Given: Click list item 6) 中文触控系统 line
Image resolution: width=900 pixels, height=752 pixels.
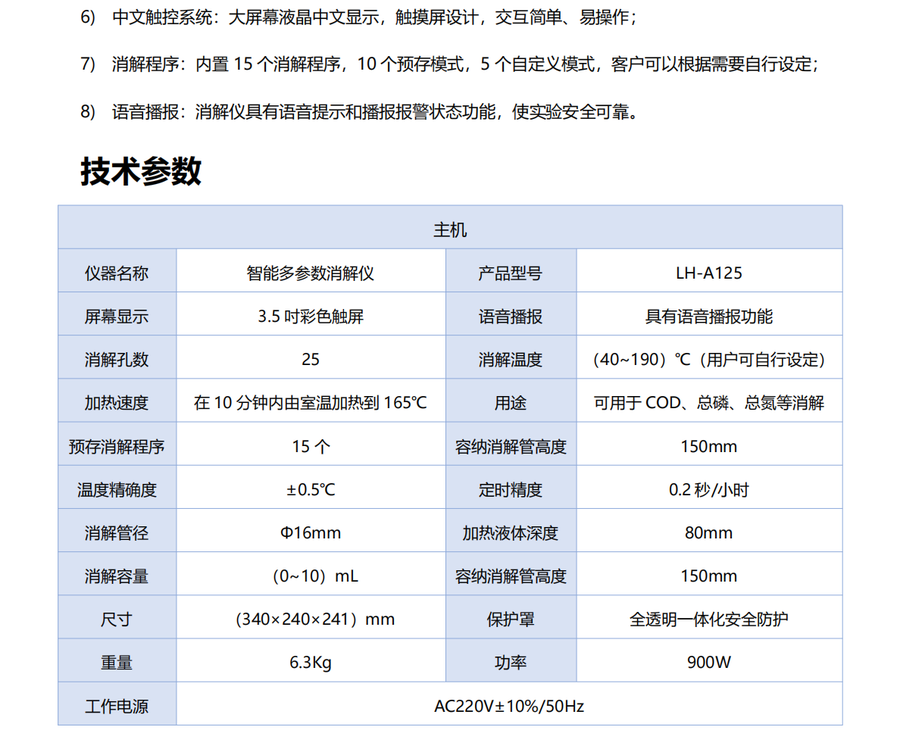Looking at the screenshot, I should [x=359, y=17].
